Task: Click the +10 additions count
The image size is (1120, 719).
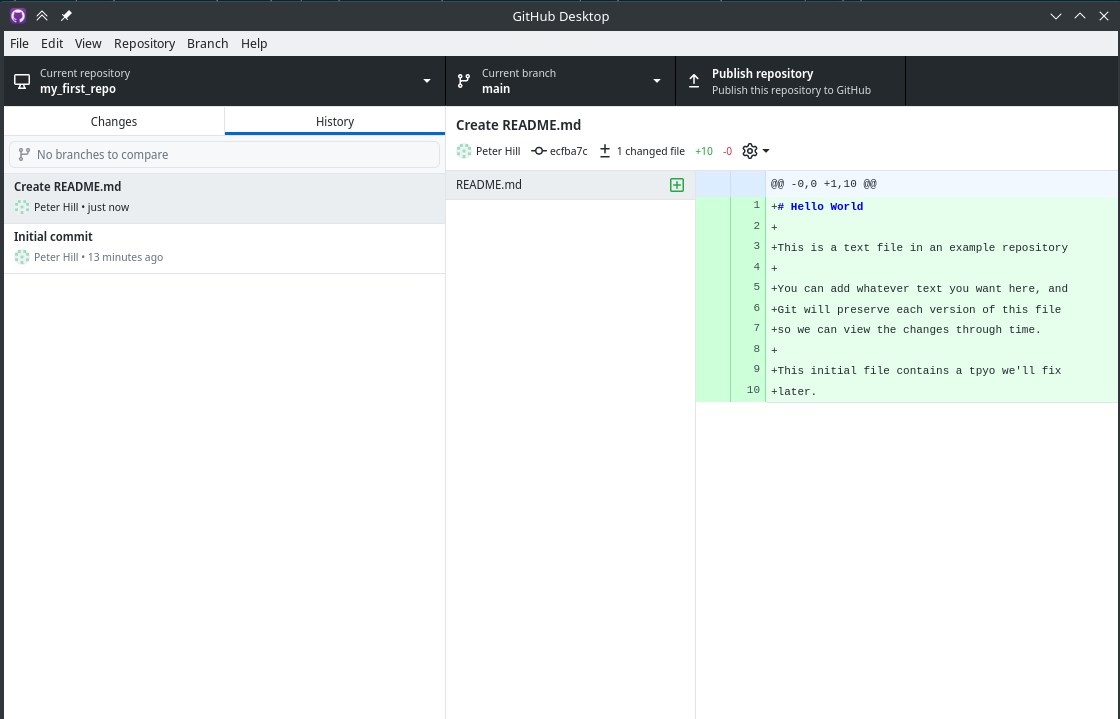Action: (704, 151)
